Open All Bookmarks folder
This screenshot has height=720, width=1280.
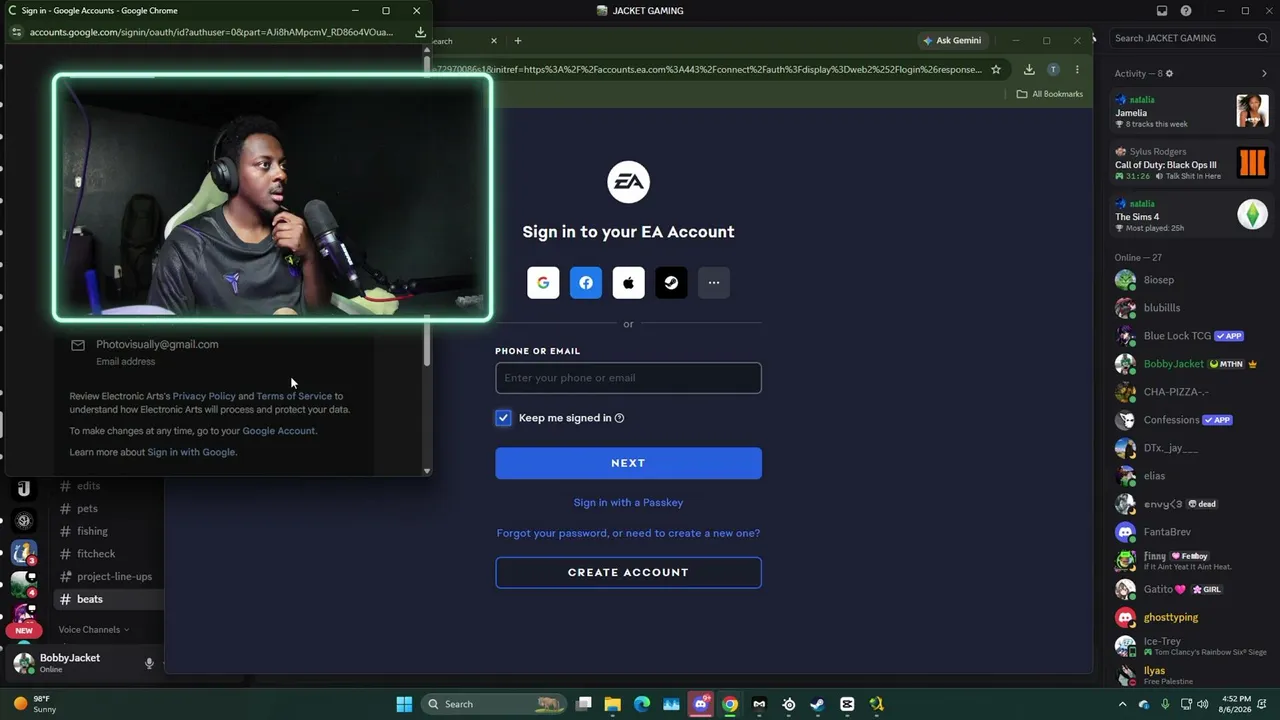1050,94
